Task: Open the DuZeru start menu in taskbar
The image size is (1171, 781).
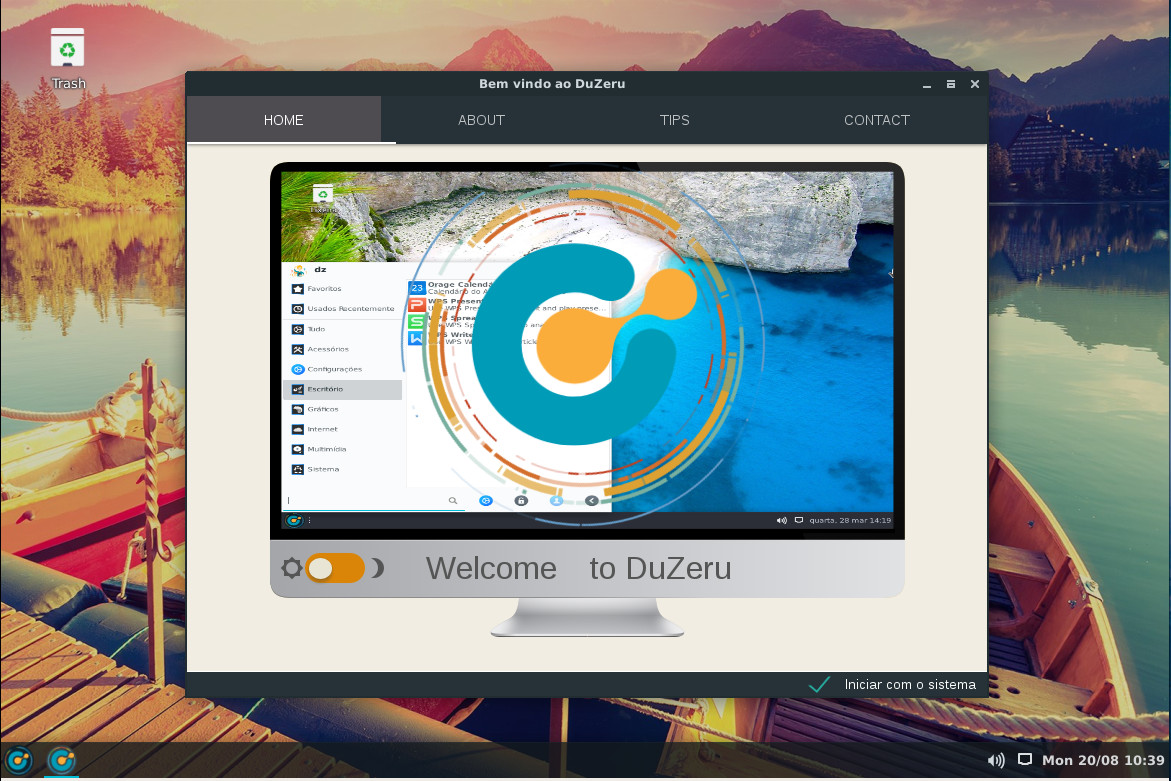Action: (x=19, y=761)
